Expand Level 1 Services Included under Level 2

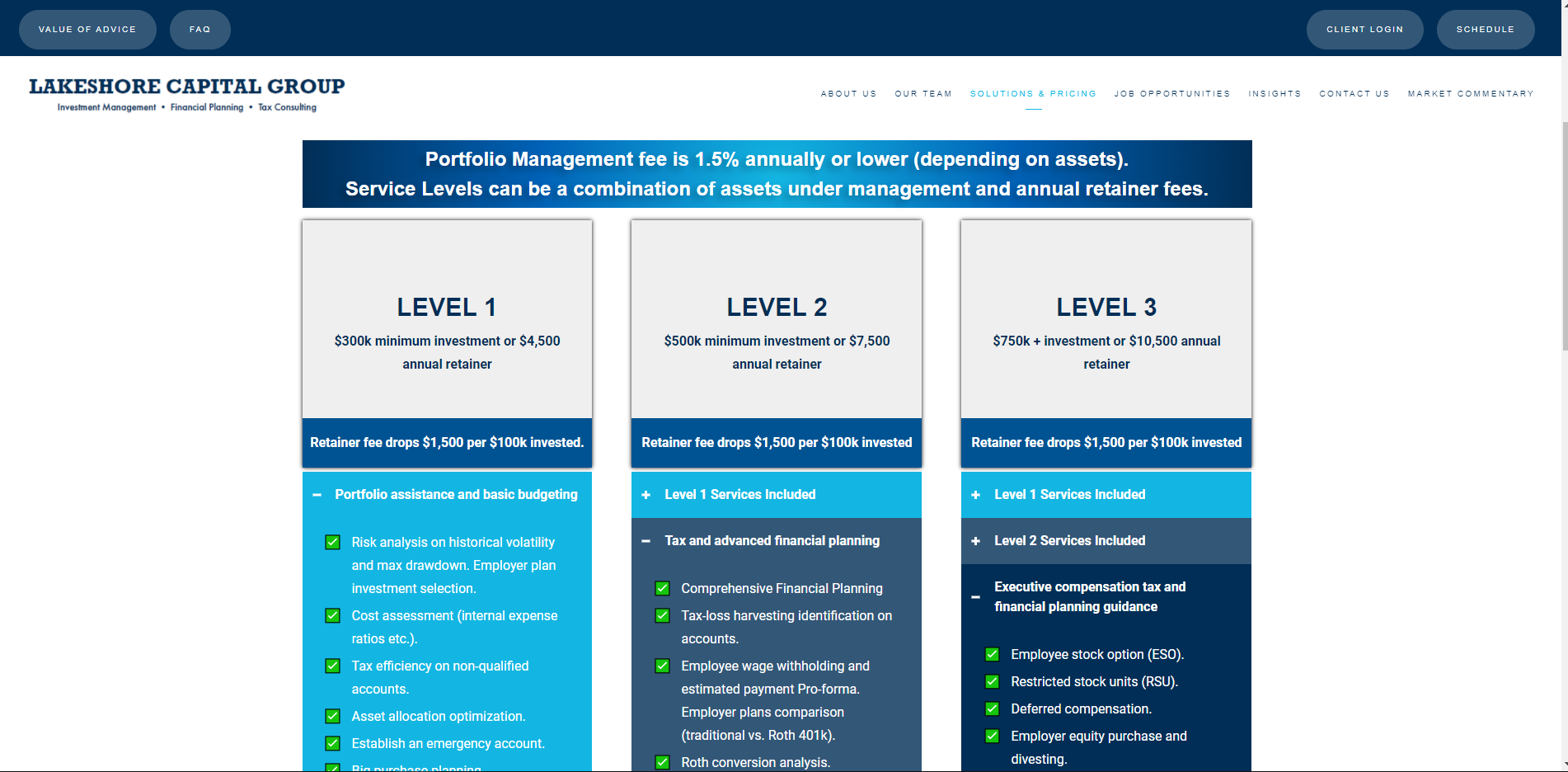point(777,495)
